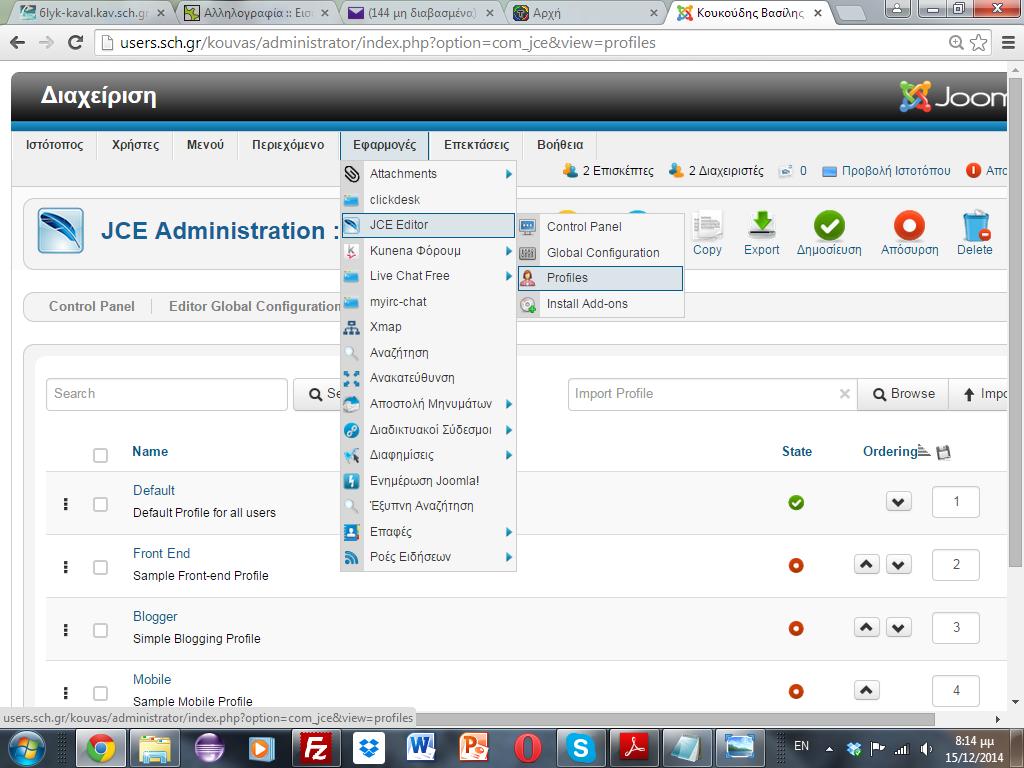
Task: Check the Front End profile checkbox
Action: (100, 567)
